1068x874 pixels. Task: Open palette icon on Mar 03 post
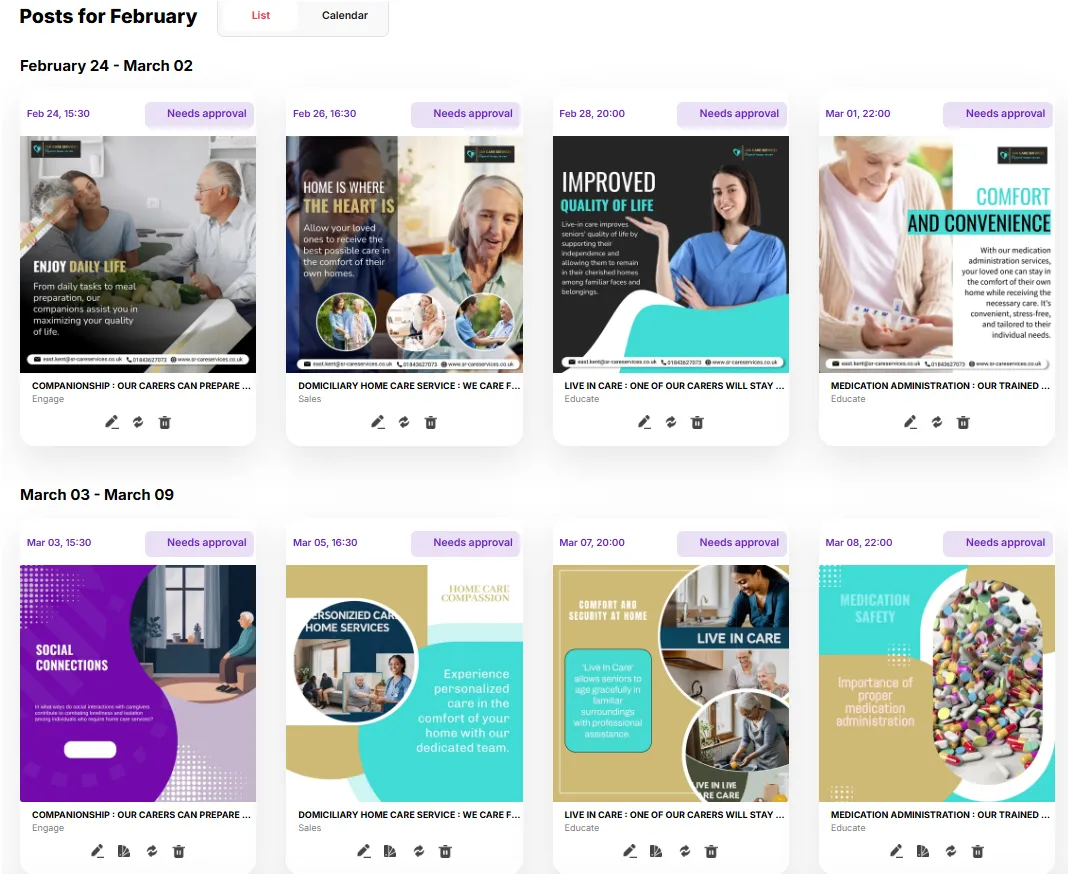coord(124,851)
